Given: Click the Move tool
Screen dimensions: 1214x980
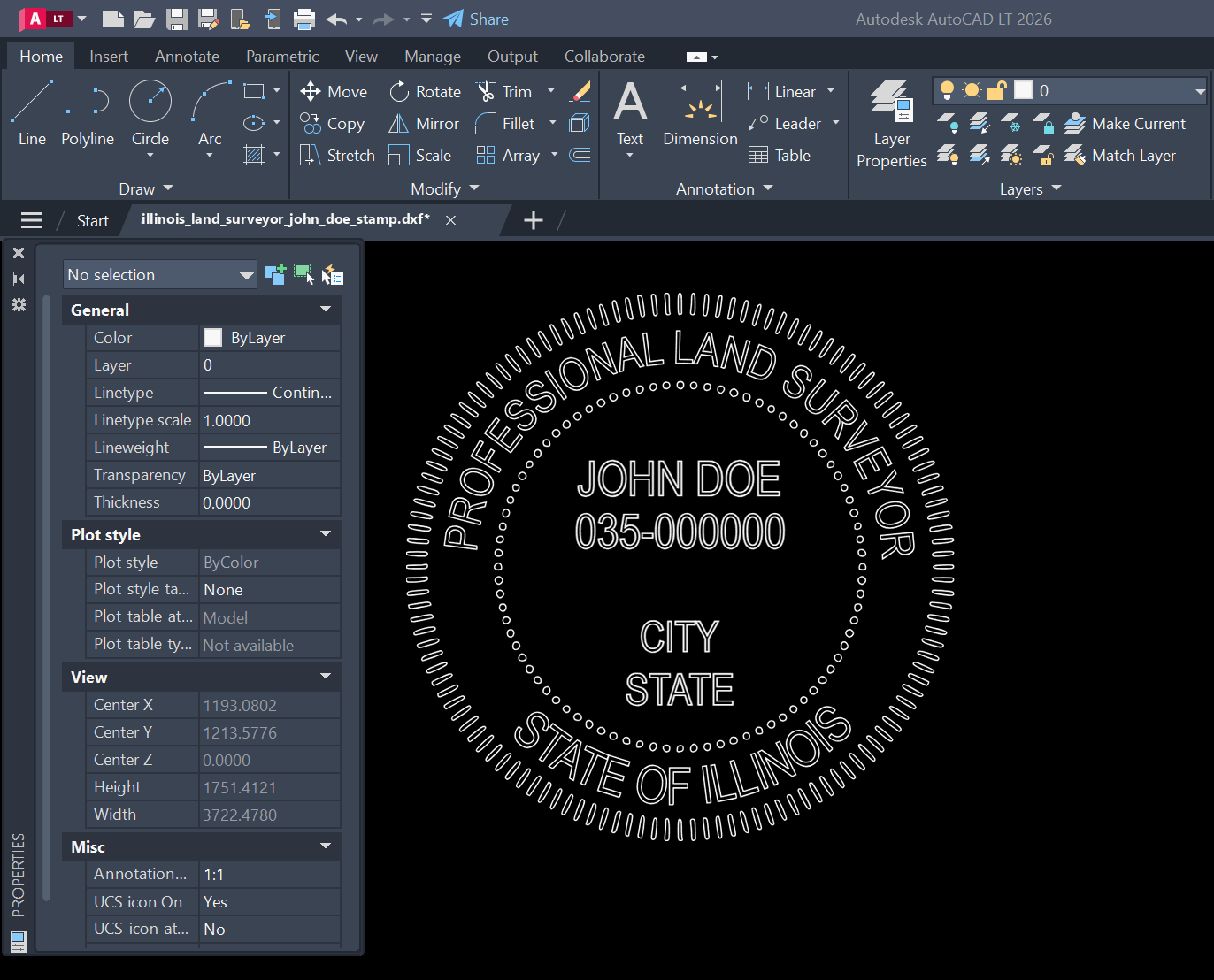Looking at the screenshot, I should point(334,91).
